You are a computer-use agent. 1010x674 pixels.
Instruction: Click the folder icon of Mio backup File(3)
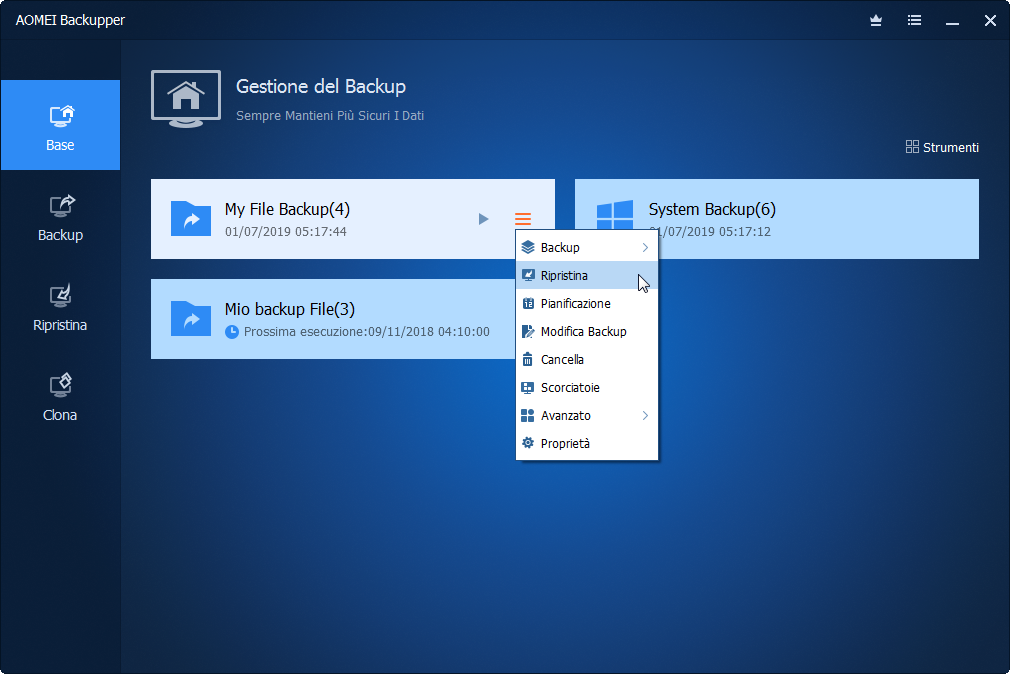coord(191,318)
